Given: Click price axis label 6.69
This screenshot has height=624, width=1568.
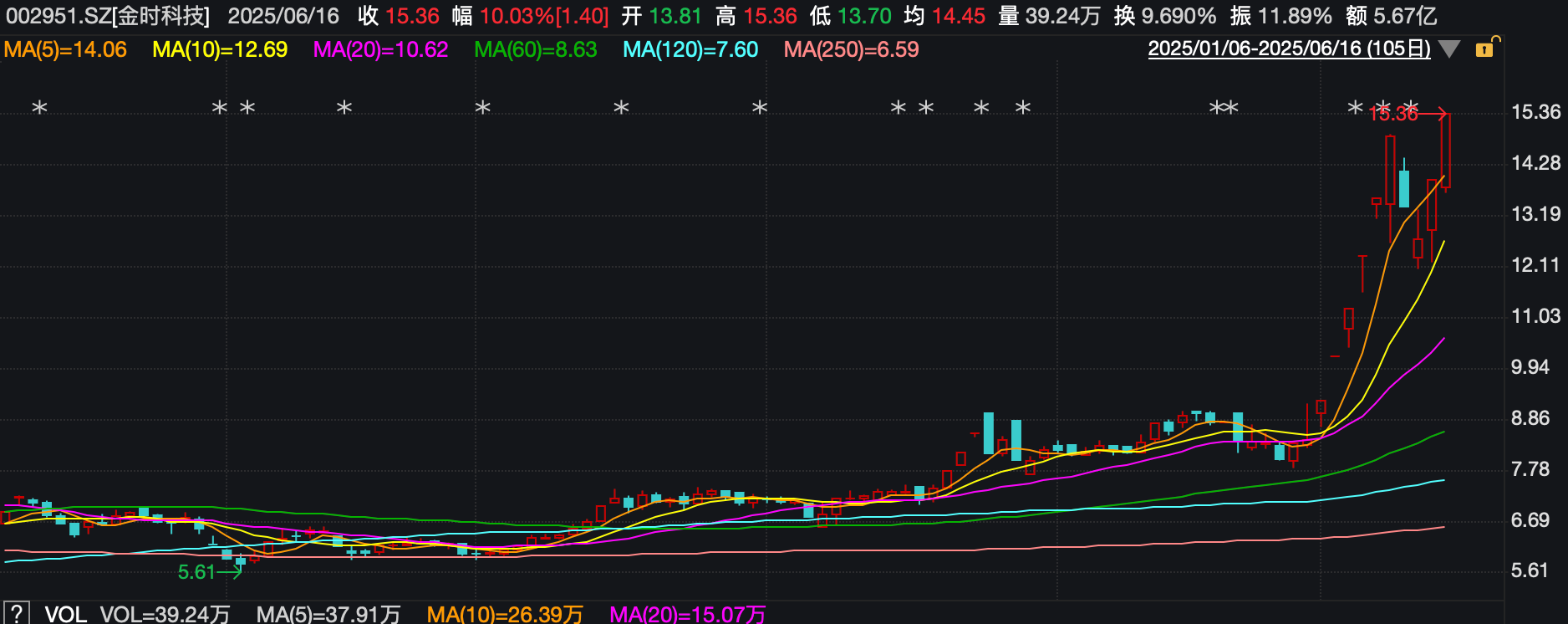Looking at the screenshot, I should (1530, 520).
